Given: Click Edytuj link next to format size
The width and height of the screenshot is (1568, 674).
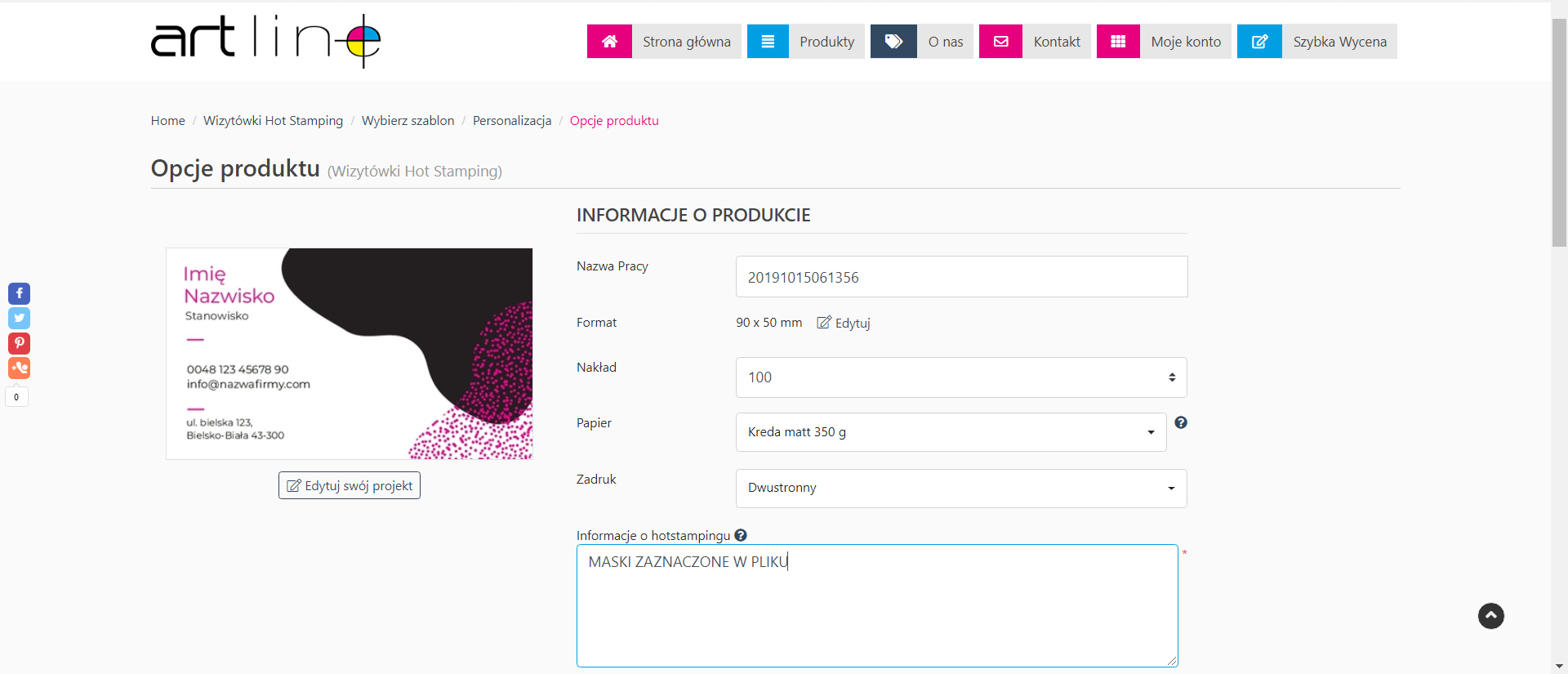Looking at the screenshot, I should coord(844,323).
